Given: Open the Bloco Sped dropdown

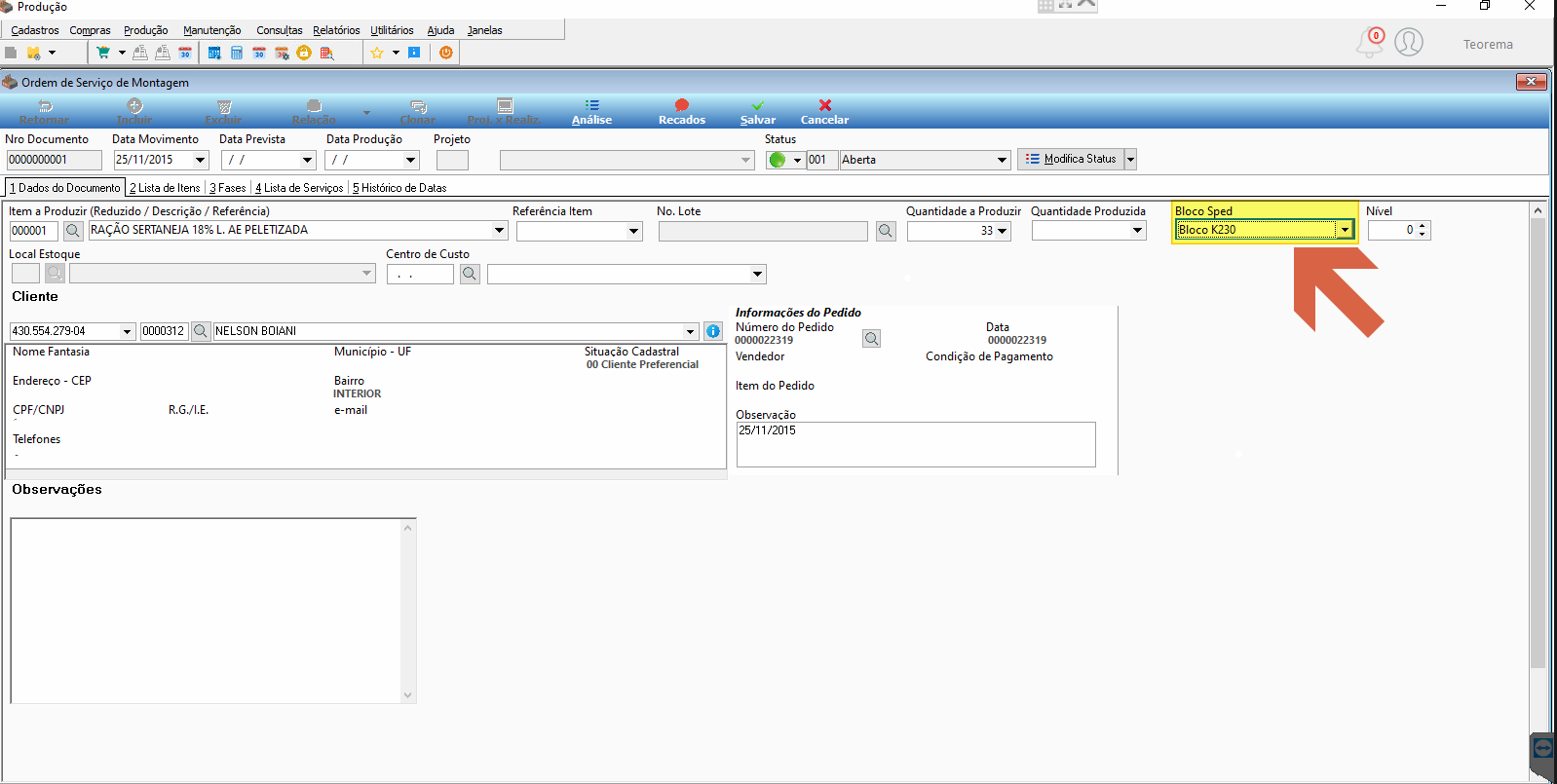Looking at the screenshot, I should [x=1345, y=230].
